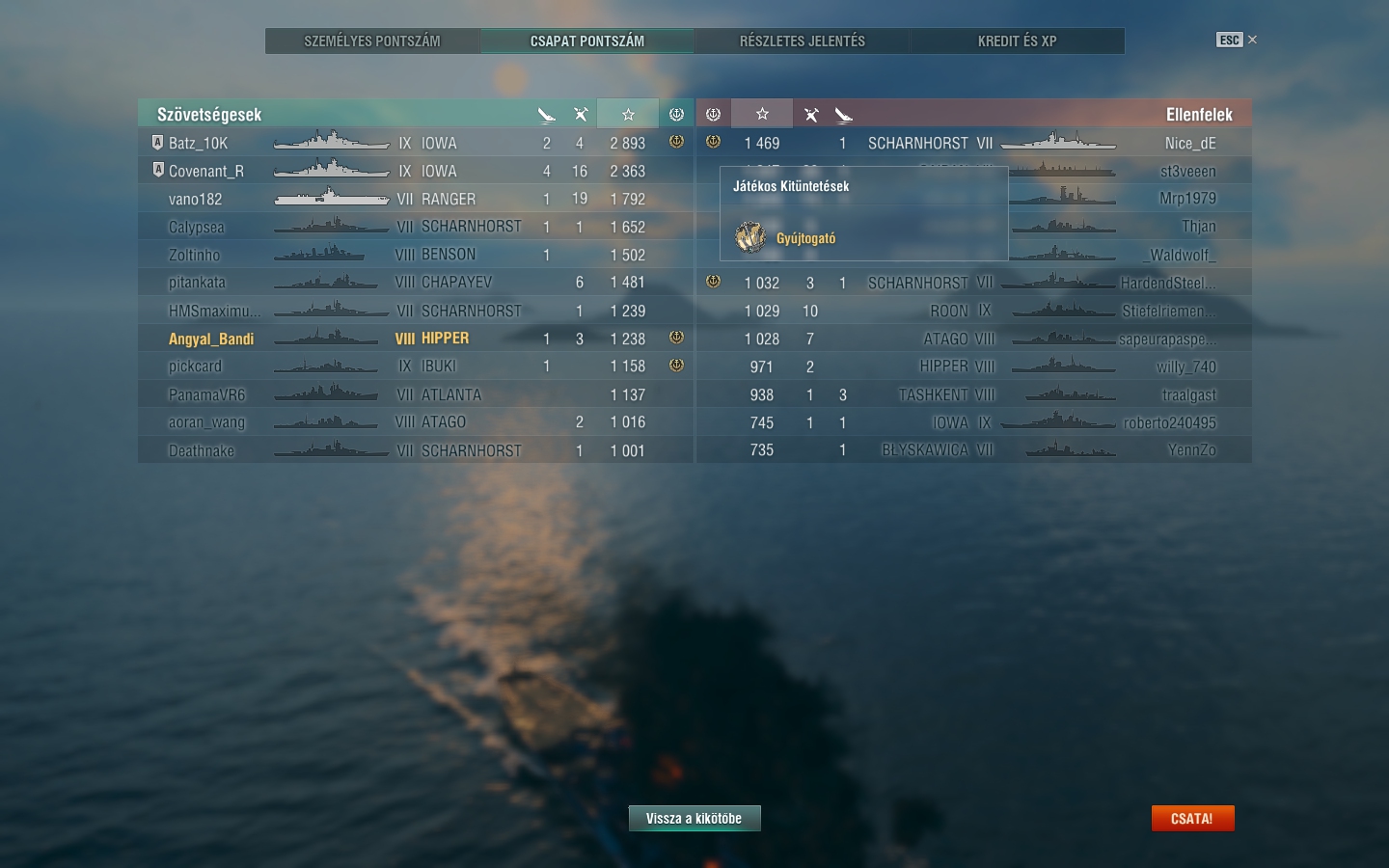Sort allies by the star XP column
This screenshot has width=1389, height=868.
(x=628, y=114)
